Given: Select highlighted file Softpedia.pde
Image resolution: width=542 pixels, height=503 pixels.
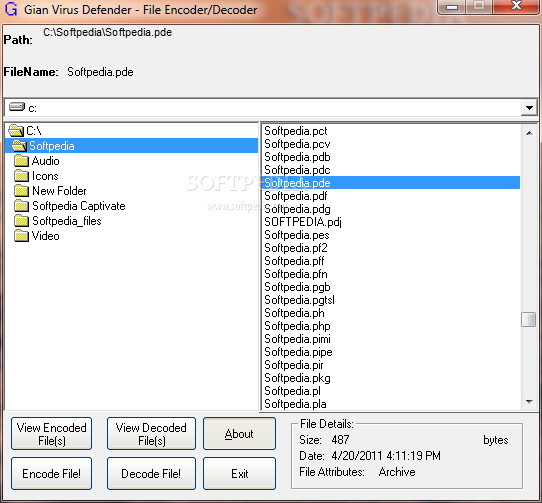Looking at the screenshot, I should [391, 183].
